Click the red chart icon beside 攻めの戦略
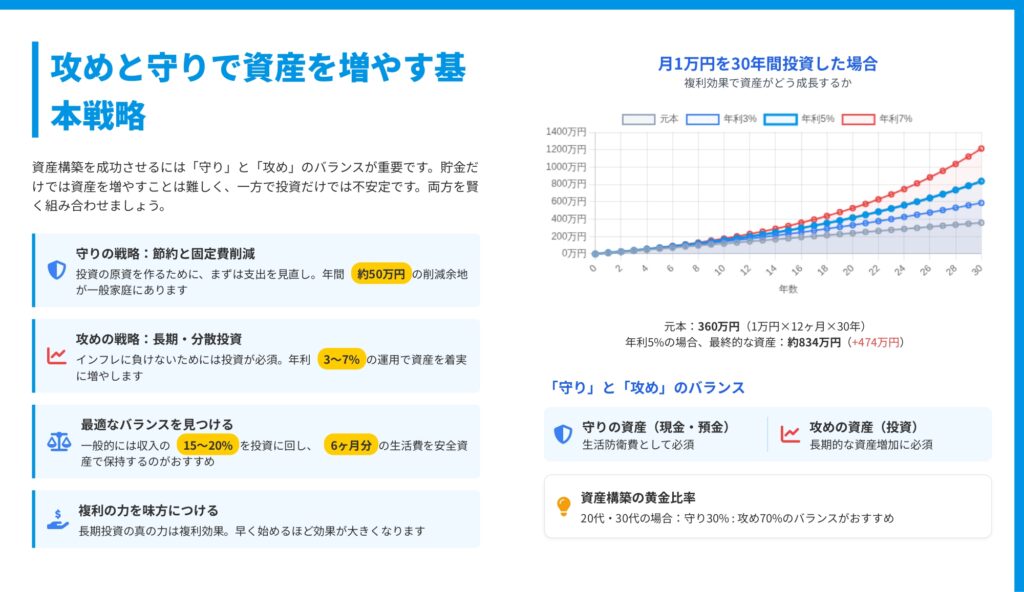The width and height of the screenshot is (1024, 592). pos(56,356)
